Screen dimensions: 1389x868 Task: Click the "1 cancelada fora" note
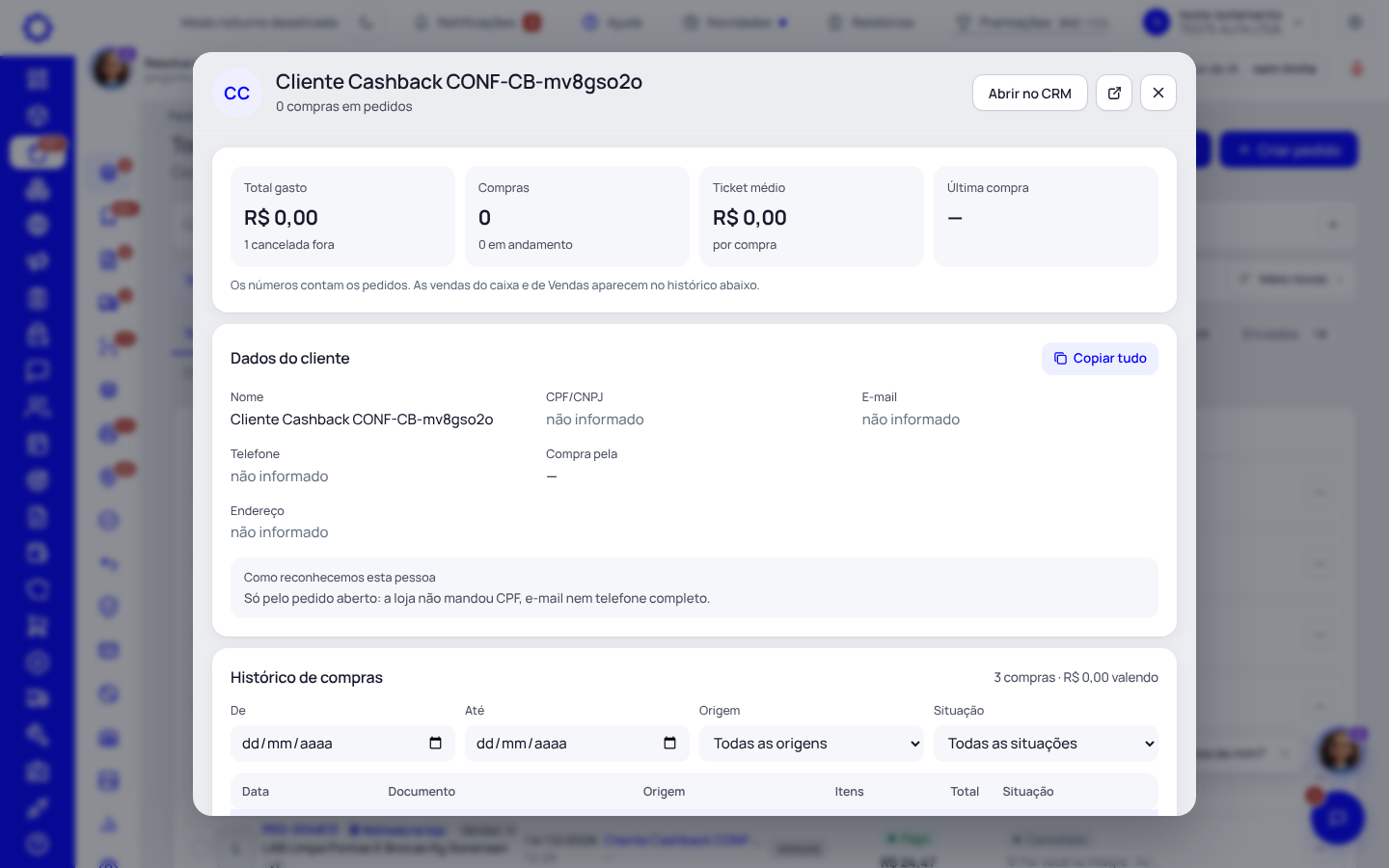click(289, 245)
